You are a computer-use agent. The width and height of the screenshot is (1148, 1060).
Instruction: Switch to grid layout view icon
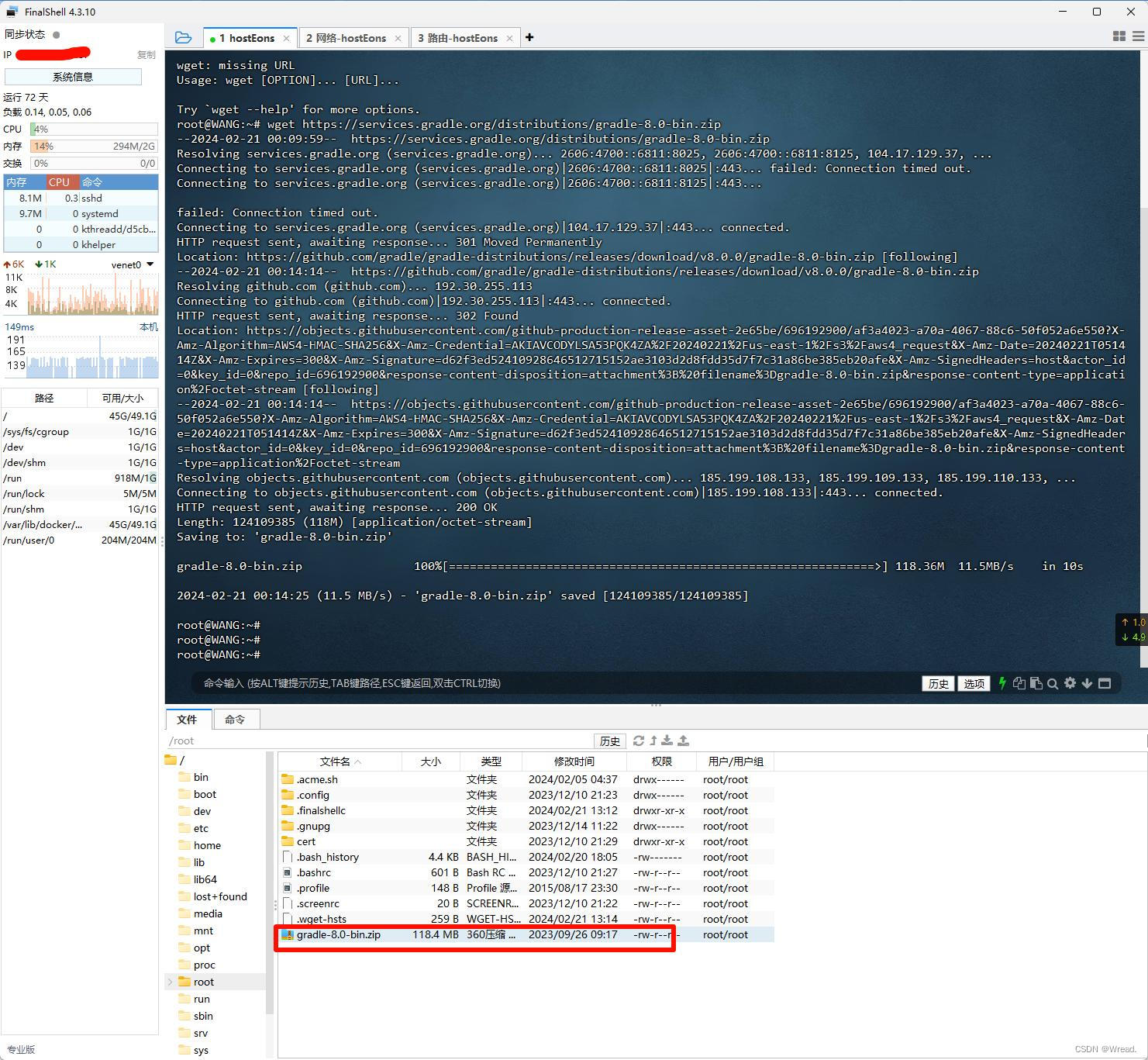coord(1119,36)
